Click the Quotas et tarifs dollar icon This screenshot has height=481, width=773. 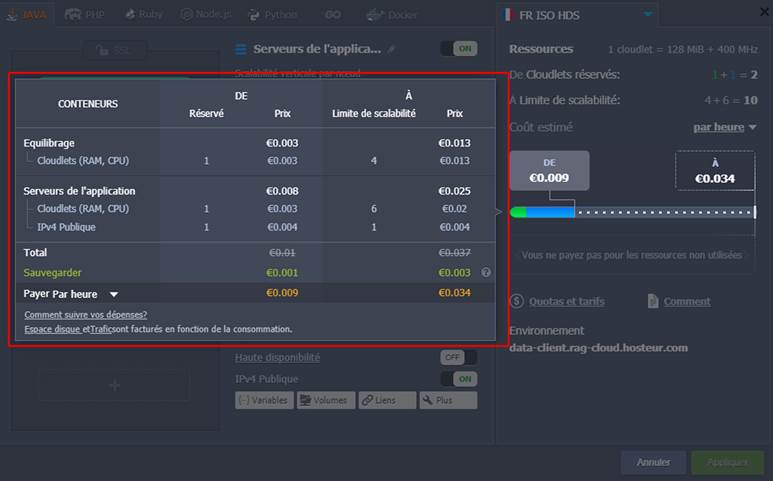pos(517,301)
